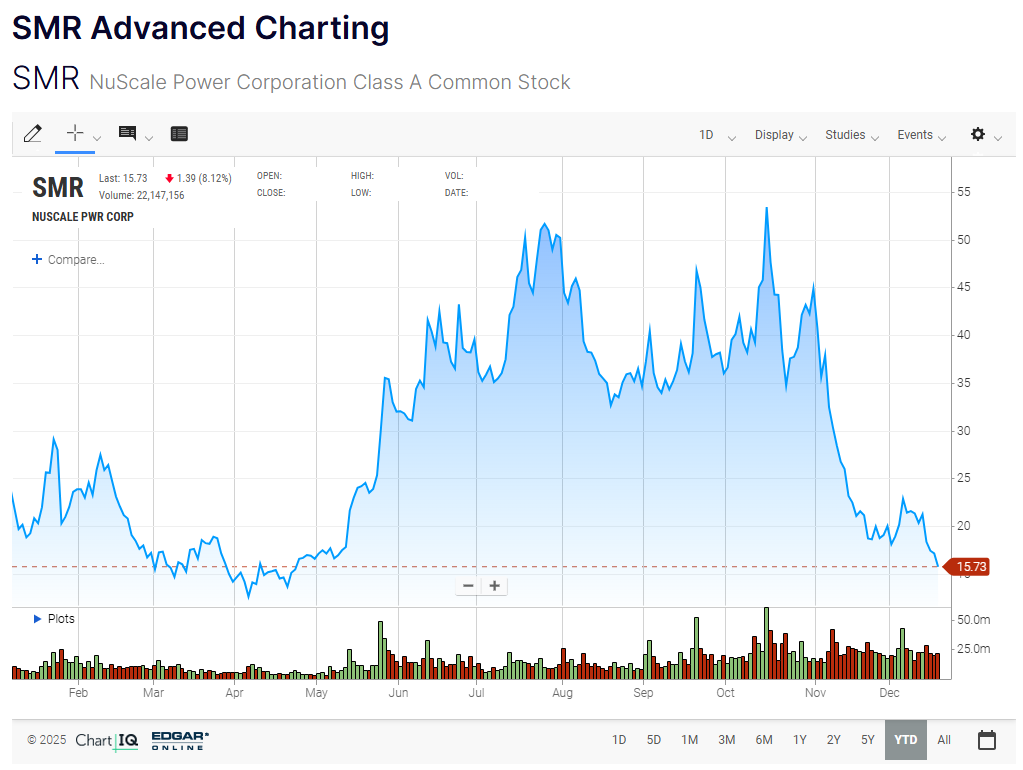Open the calendar date range picker
The image size is (1023, 770).
click(x=986, y=740)
